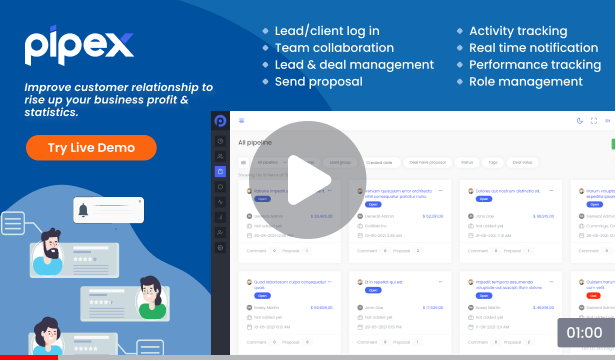This screenshot has height=361, width=616.
Task: Select the highlighted pipeline sidebar icon
Action: pos(220,171)
